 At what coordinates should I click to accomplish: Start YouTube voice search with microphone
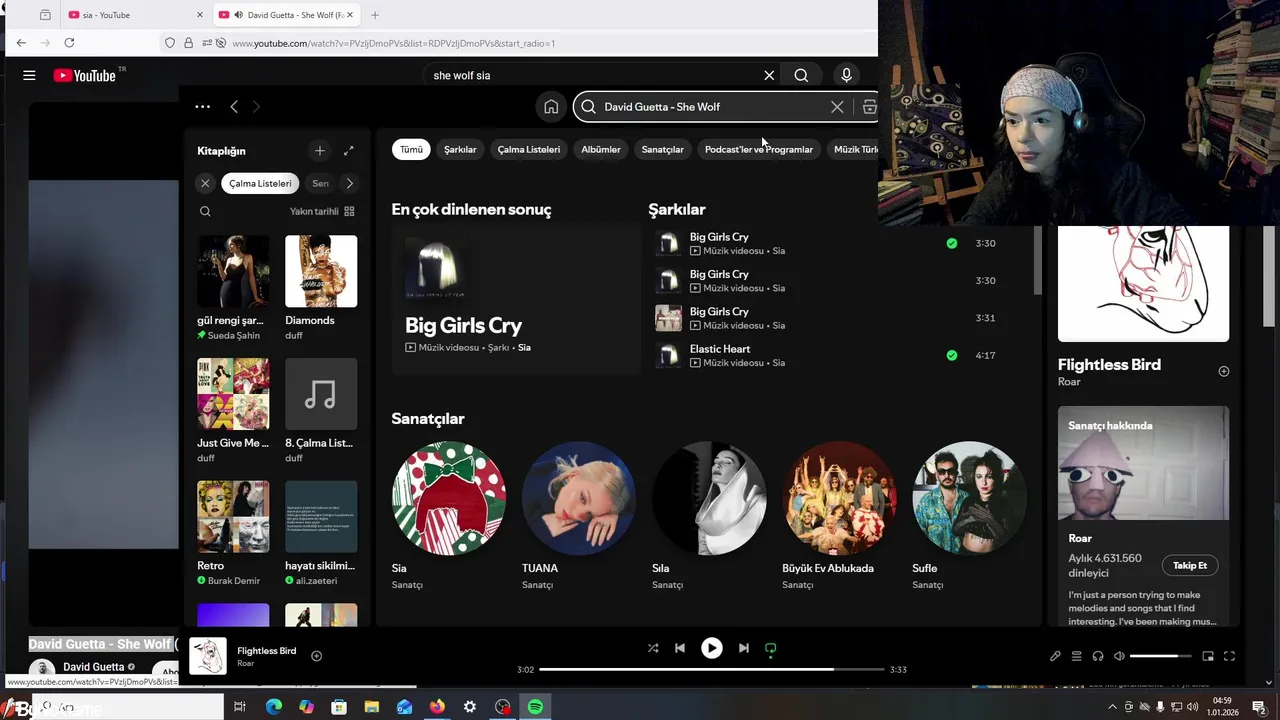(x=846, y=75)
